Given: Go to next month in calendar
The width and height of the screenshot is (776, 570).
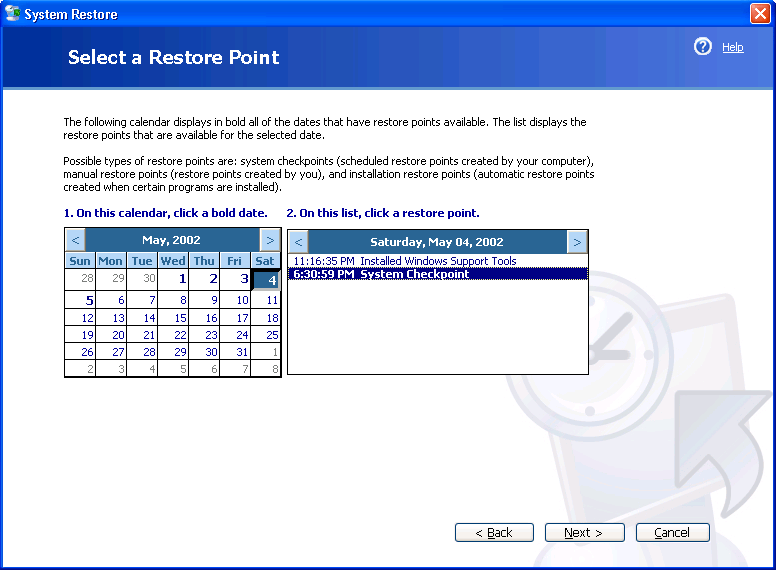Looking at the screenshot, I should 269,240.
